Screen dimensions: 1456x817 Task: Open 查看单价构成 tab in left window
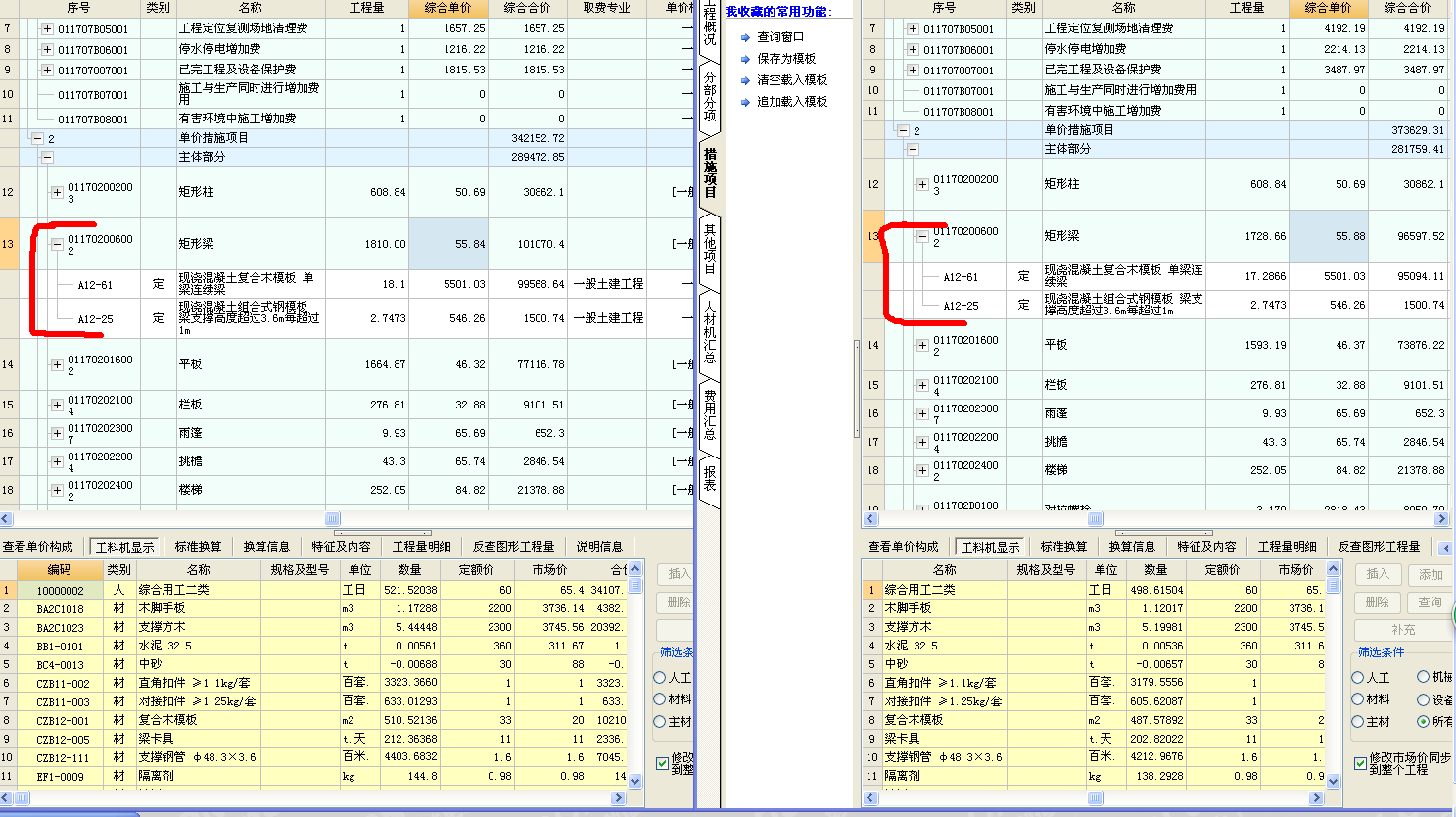click(38, 547)
